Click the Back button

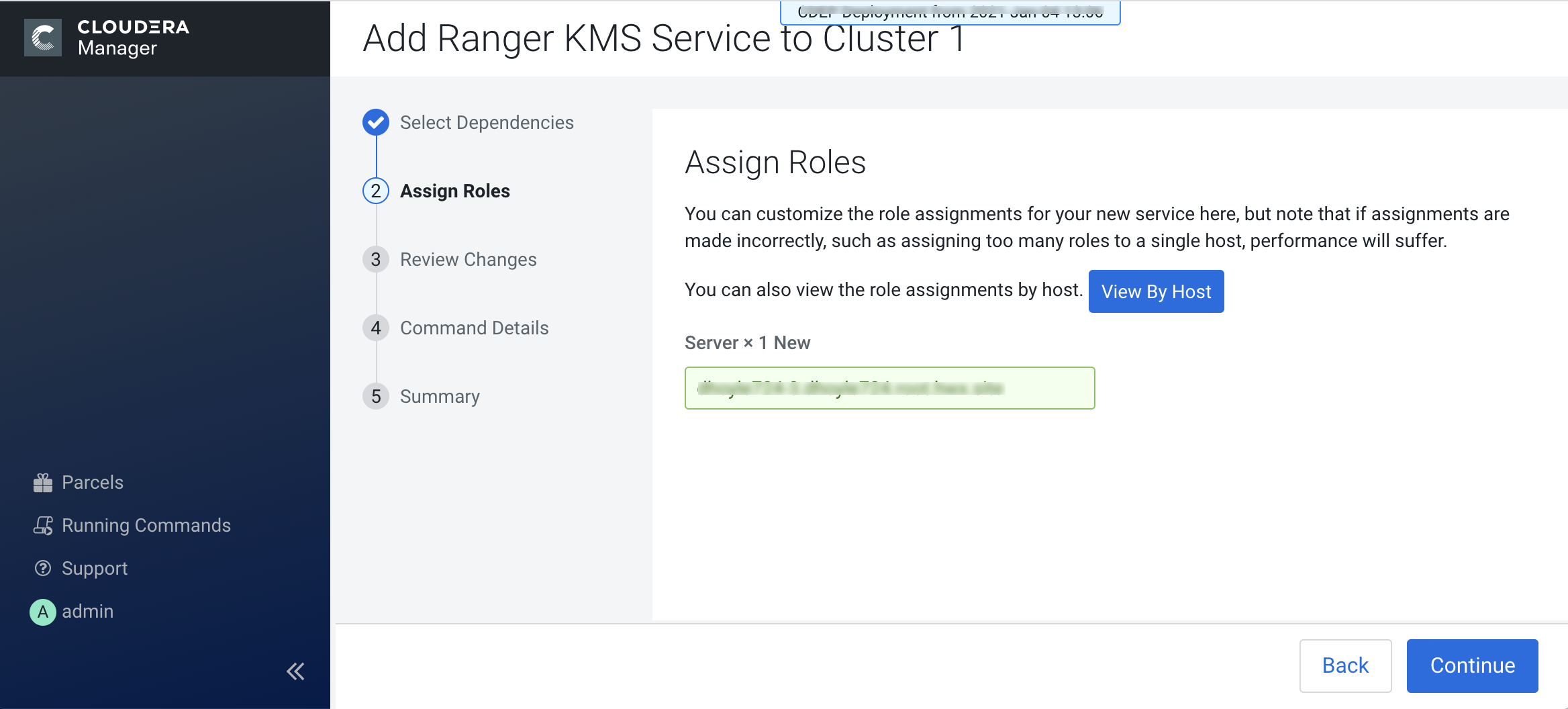tap(1345, 665)
